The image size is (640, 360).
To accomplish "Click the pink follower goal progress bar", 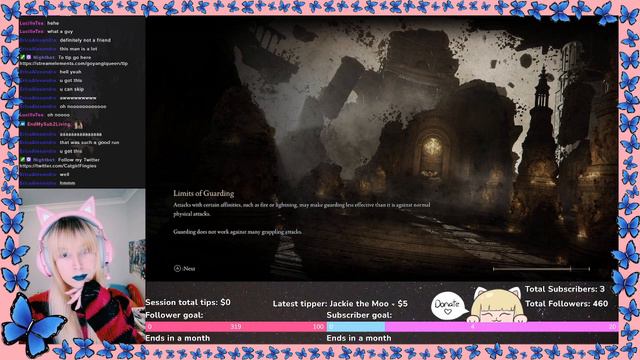I will click(236, 327).
